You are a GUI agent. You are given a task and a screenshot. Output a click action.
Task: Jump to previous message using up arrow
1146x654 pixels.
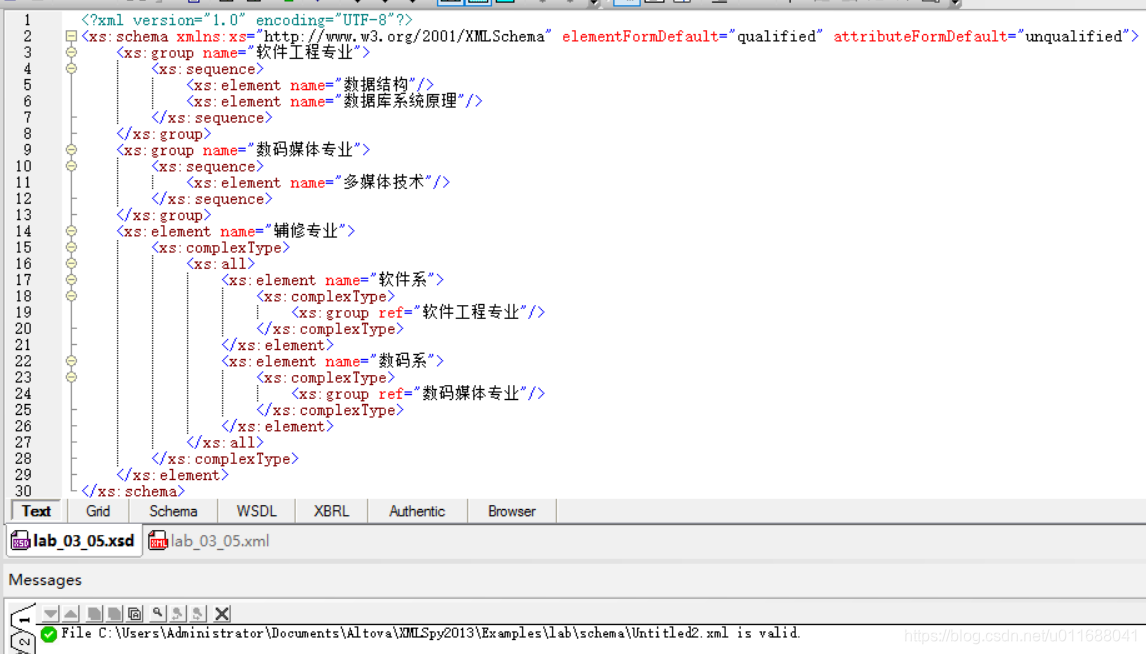tap(70, 614)
